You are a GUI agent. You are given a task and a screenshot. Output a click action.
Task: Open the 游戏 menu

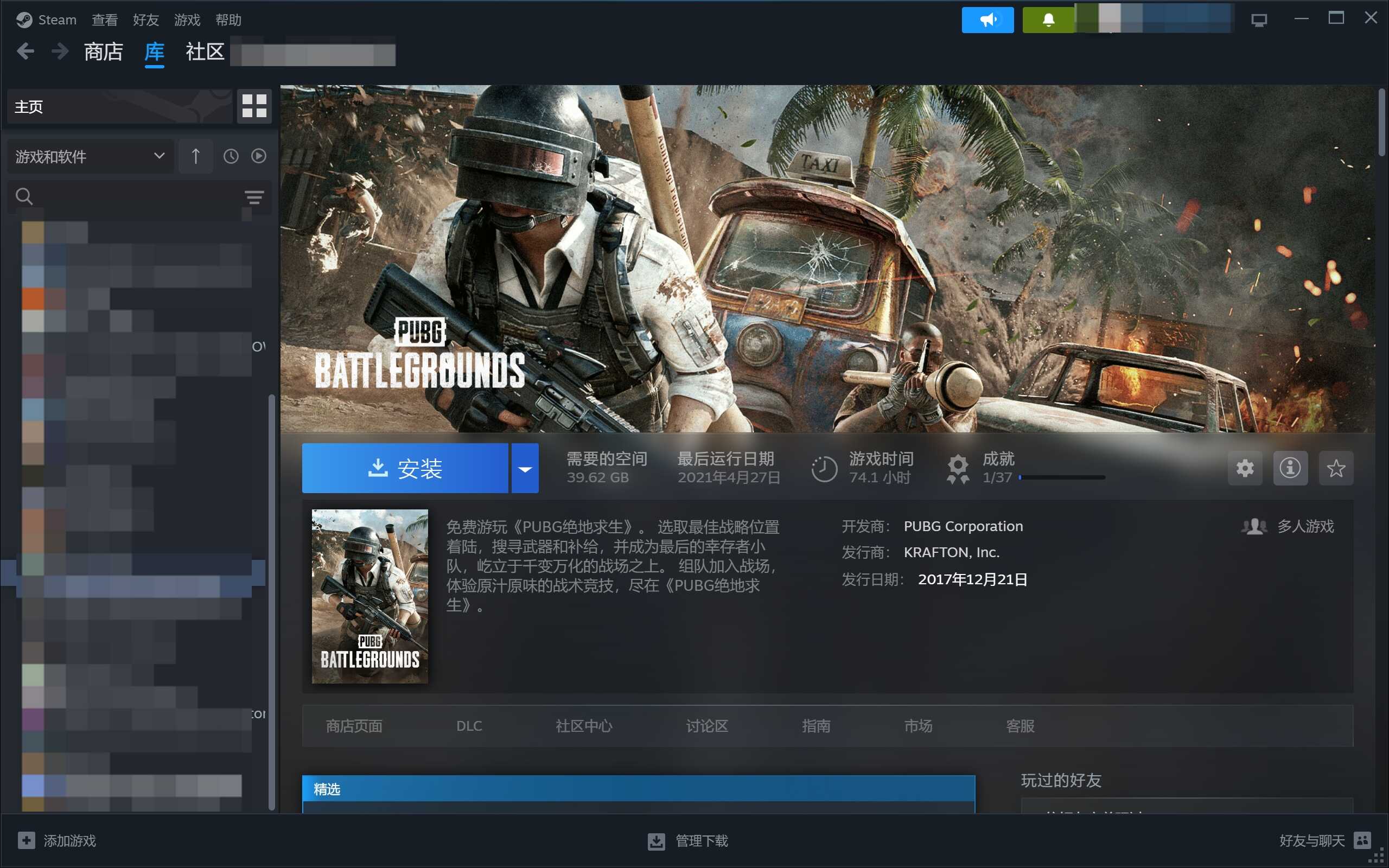(187, 20)
